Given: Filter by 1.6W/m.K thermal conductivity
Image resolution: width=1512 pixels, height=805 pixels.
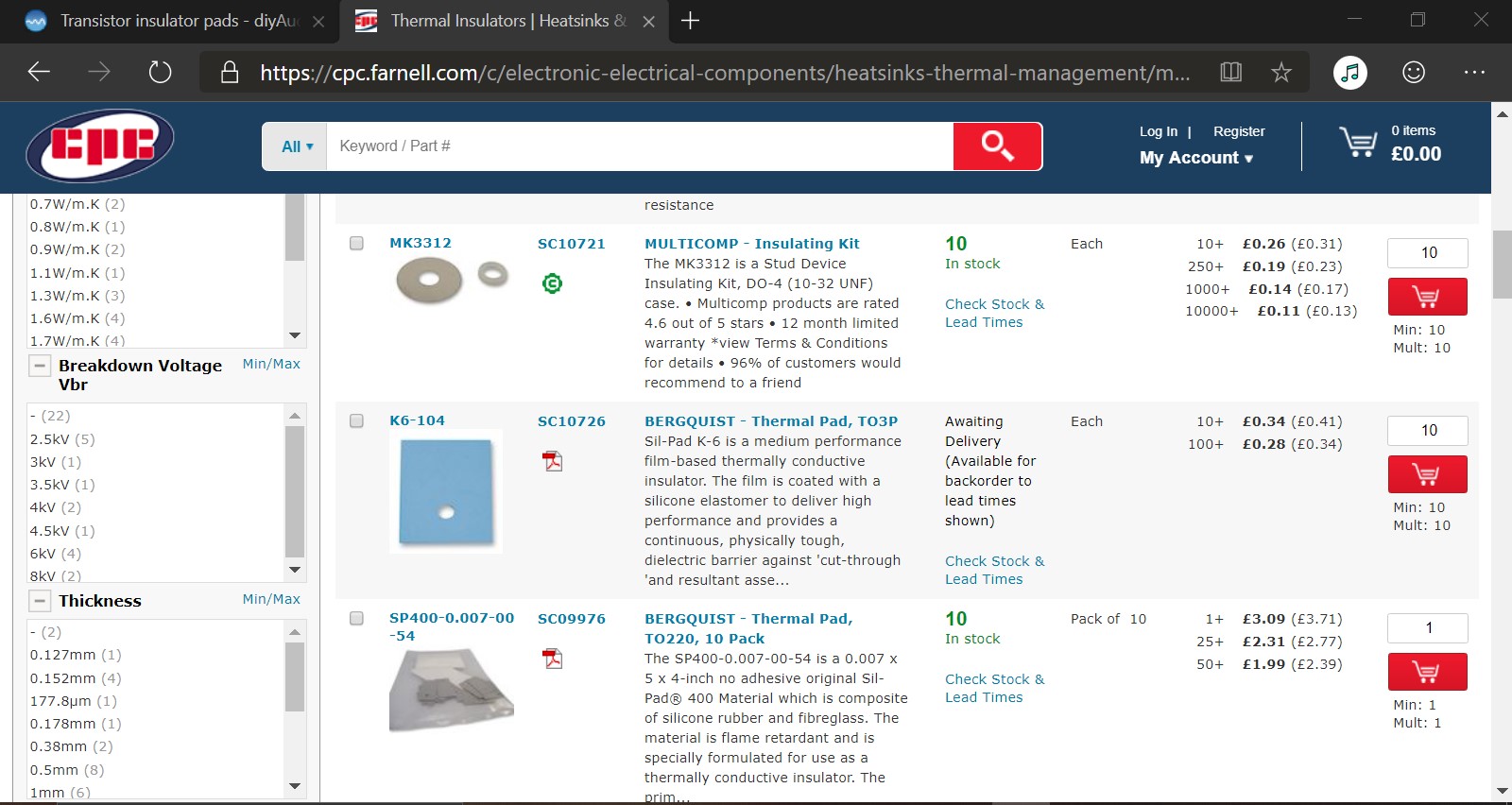Looking at the screenshot, I should [77, 318].
